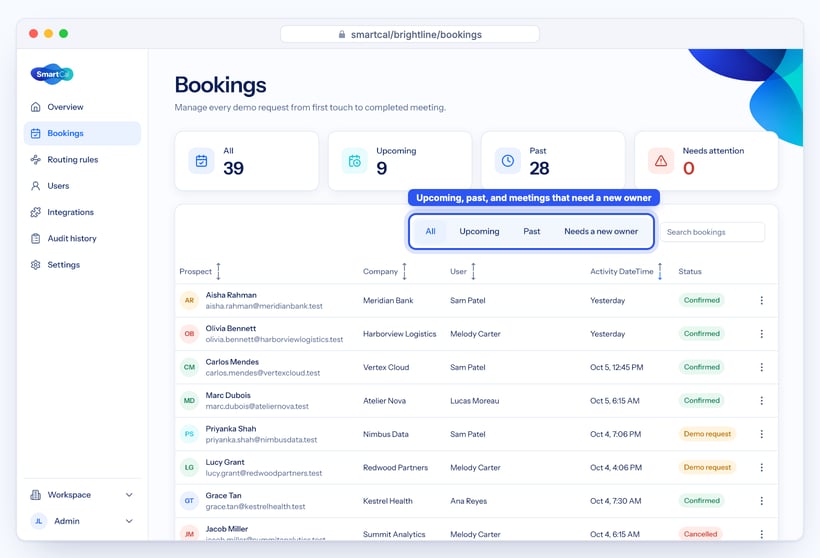This screenshot has height=558, width=820.
Task: Open row menu for Aisha Rahman
Action: coord(761,300)
